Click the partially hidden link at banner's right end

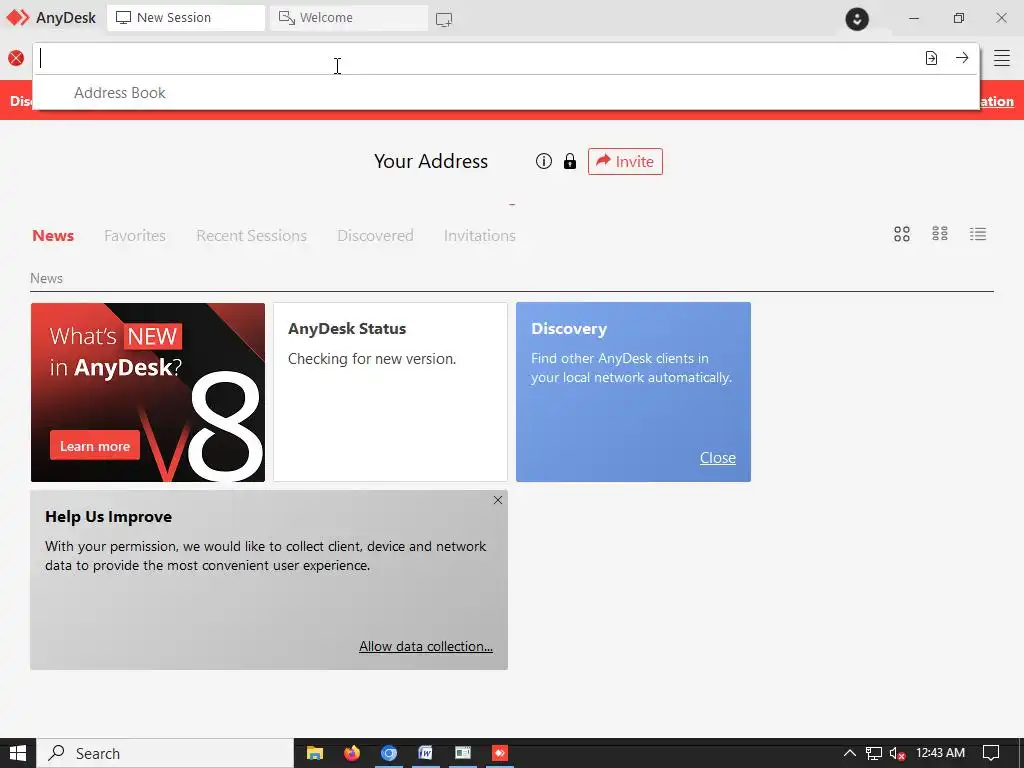click(997, 101)
